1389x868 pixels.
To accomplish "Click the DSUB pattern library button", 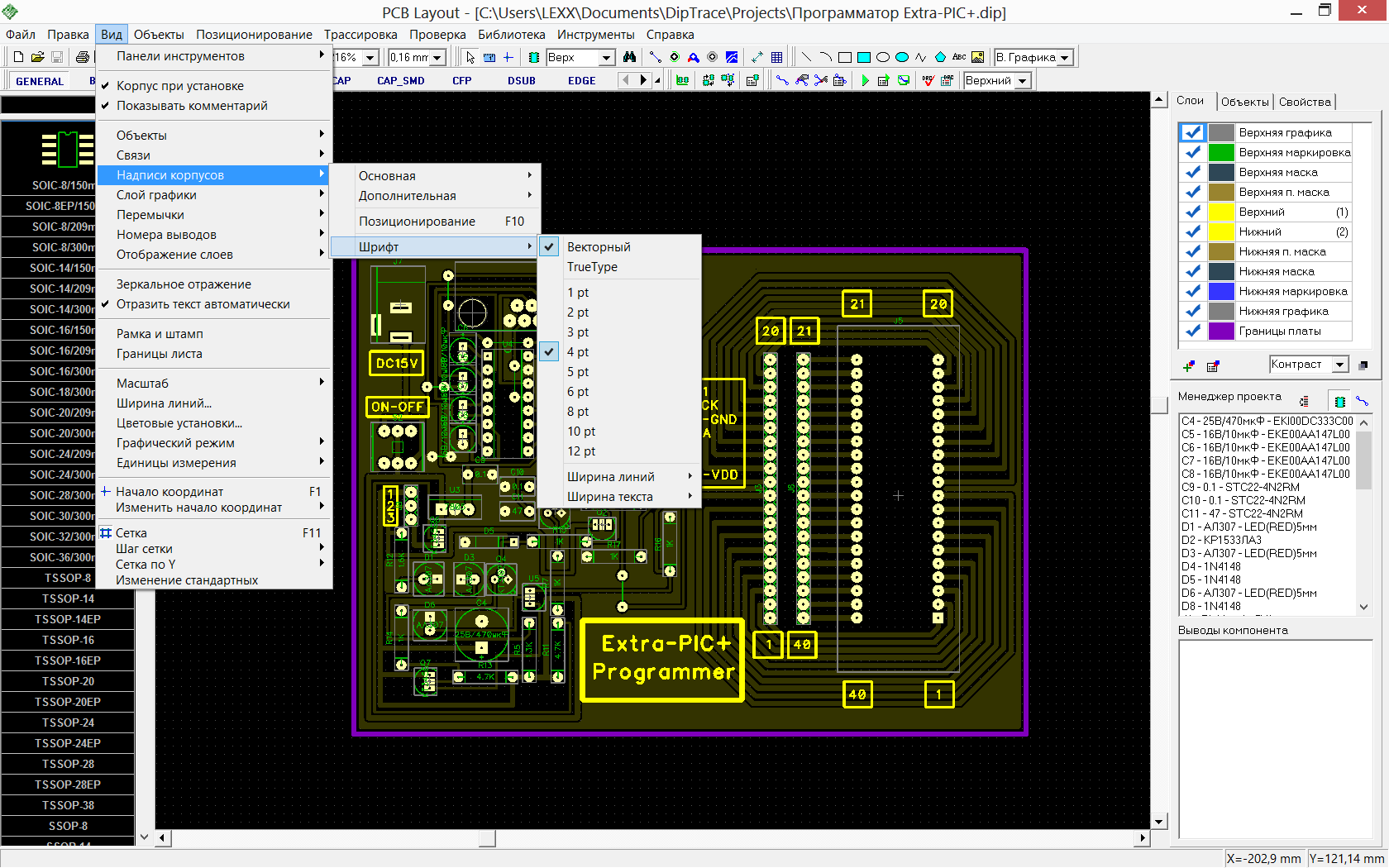I will pos(522,80).
